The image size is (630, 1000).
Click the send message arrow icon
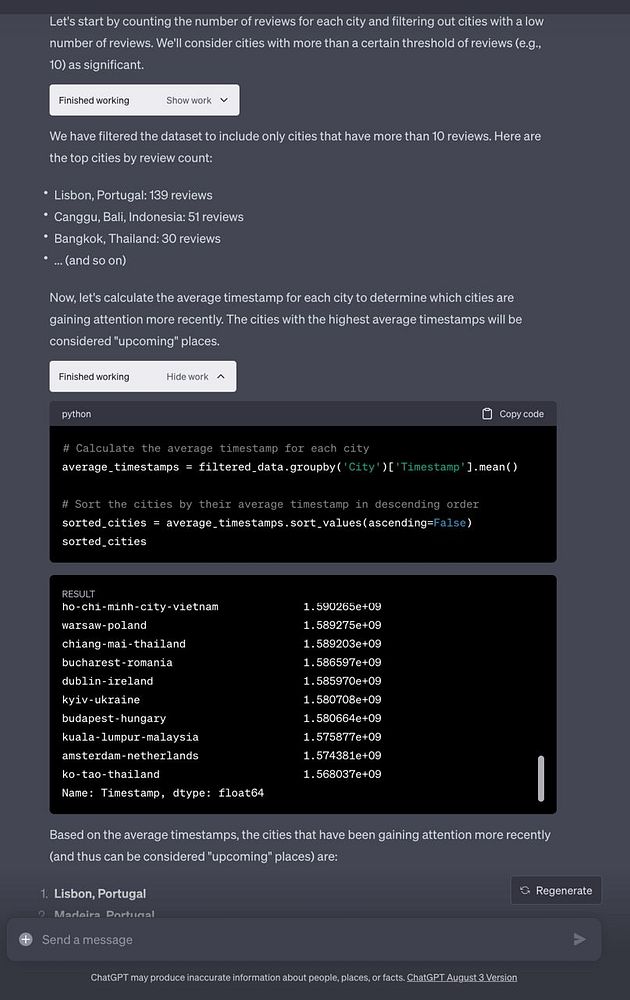(x=579, y=939)
